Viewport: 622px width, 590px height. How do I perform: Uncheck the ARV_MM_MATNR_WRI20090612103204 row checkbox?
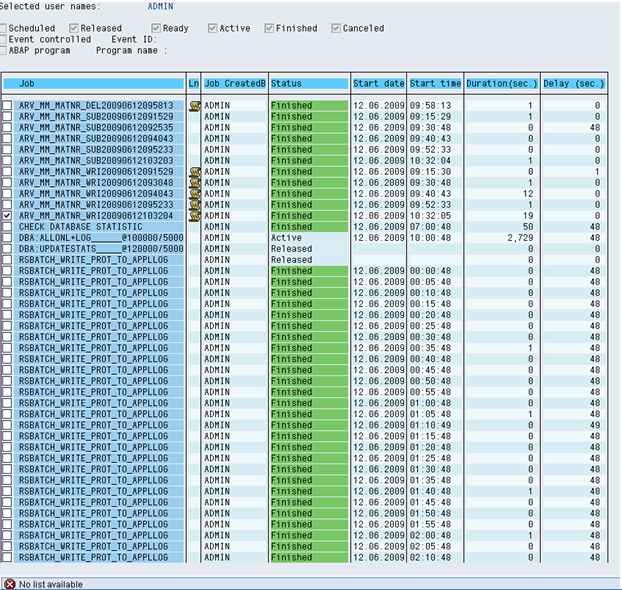pos(7,216)
